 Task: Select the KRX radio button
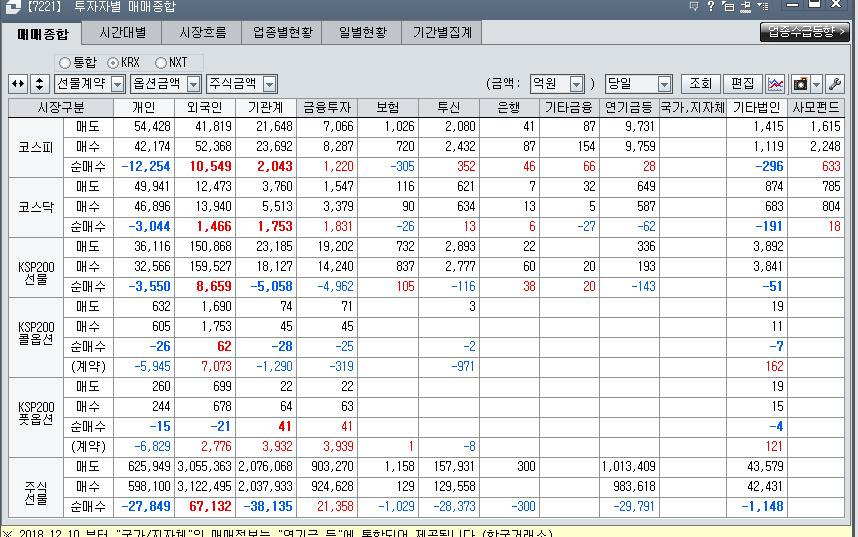113,62
